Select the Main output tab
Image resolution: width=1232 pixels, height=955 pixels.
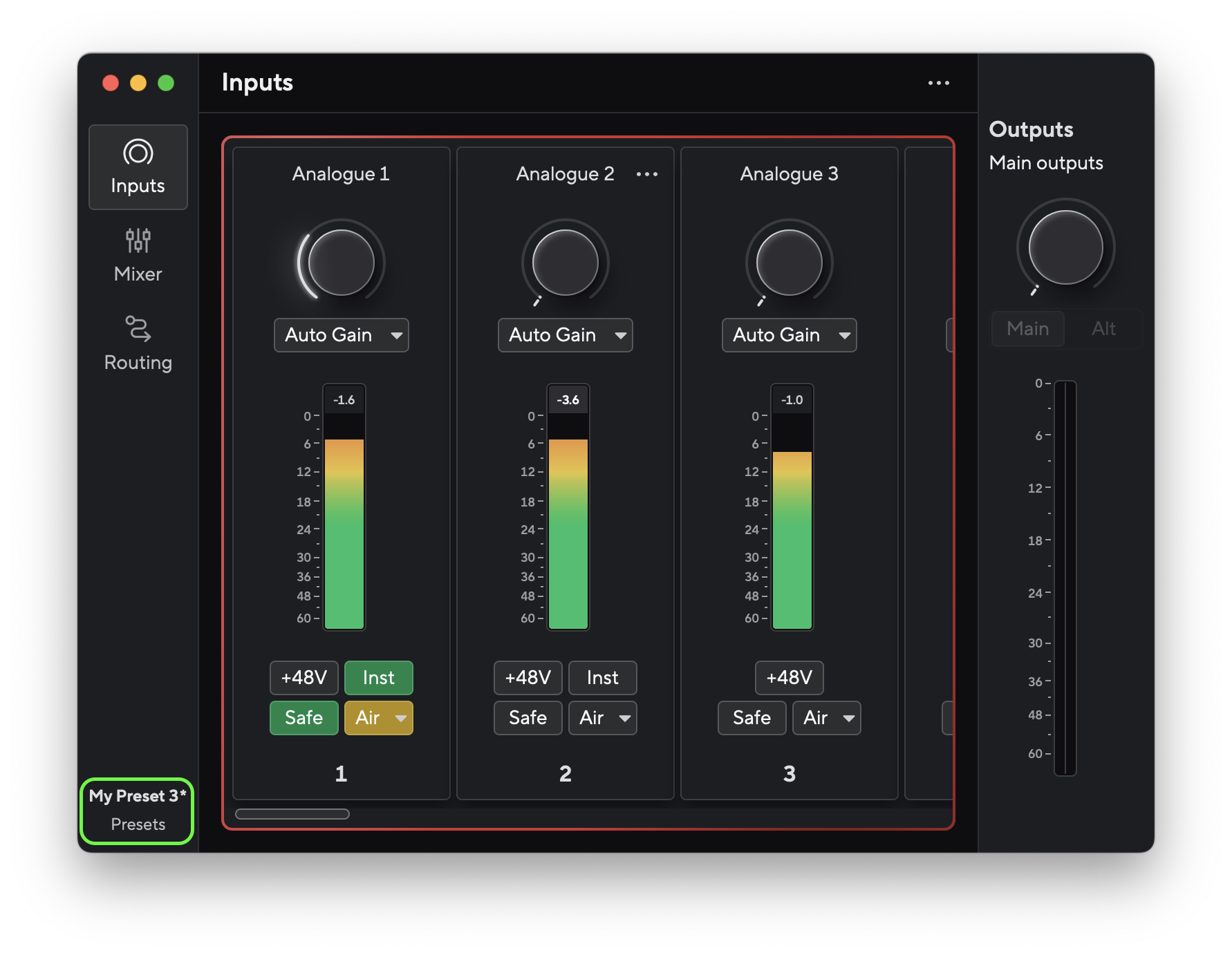1027,329
